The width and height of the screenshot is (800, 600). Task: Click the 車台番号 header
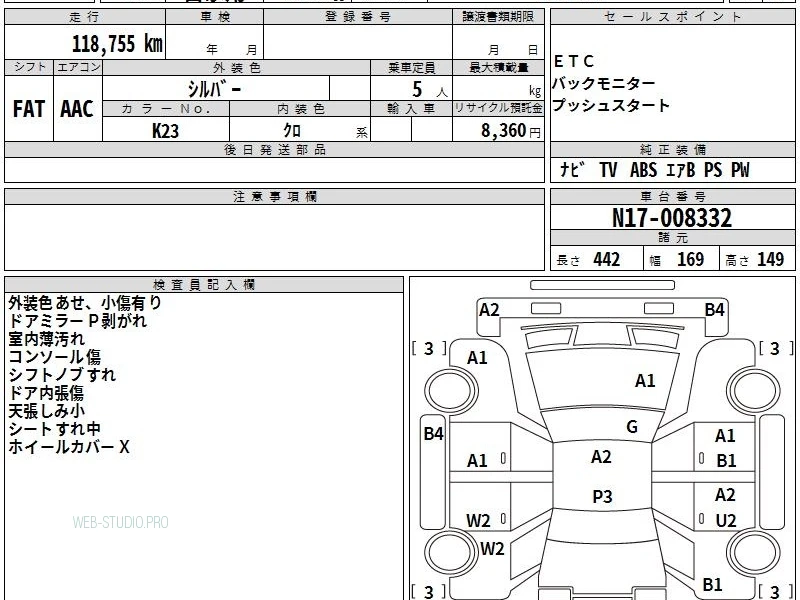coord(672,196)
